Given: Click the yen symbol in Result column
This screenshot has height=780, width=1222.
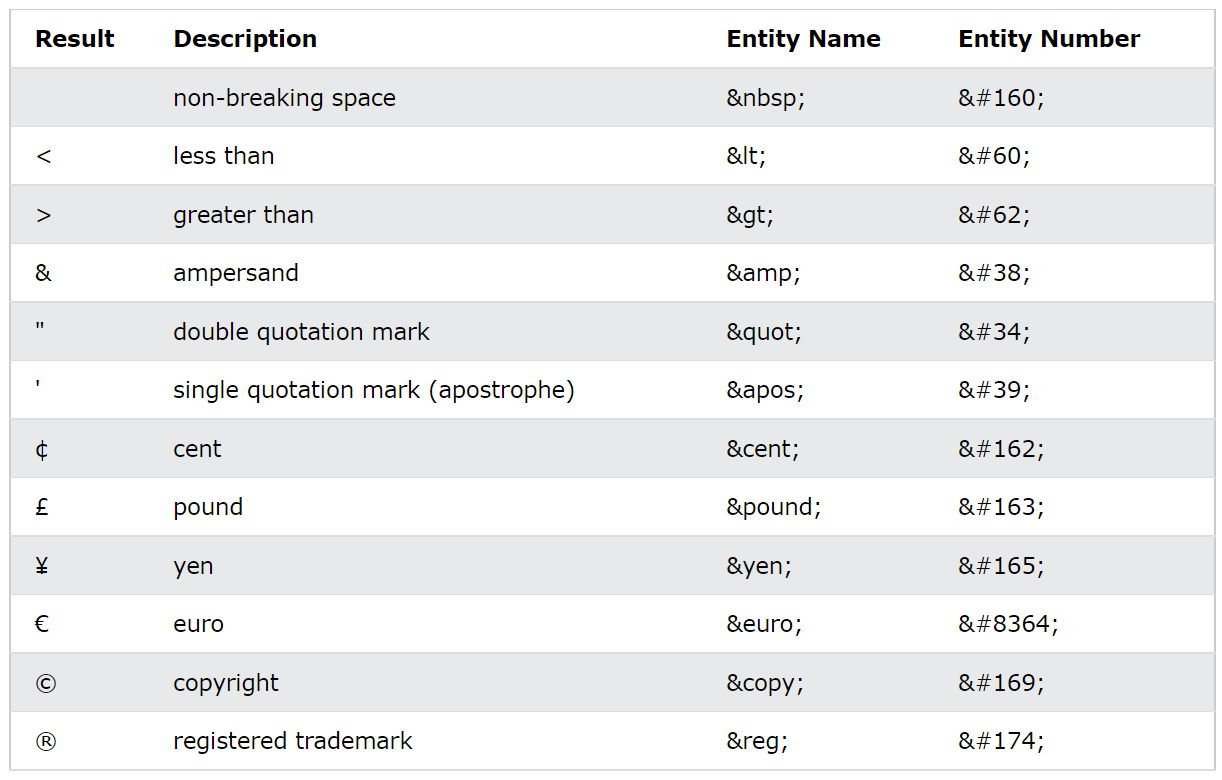Looking at the screenshot, I should pos(42,566).
